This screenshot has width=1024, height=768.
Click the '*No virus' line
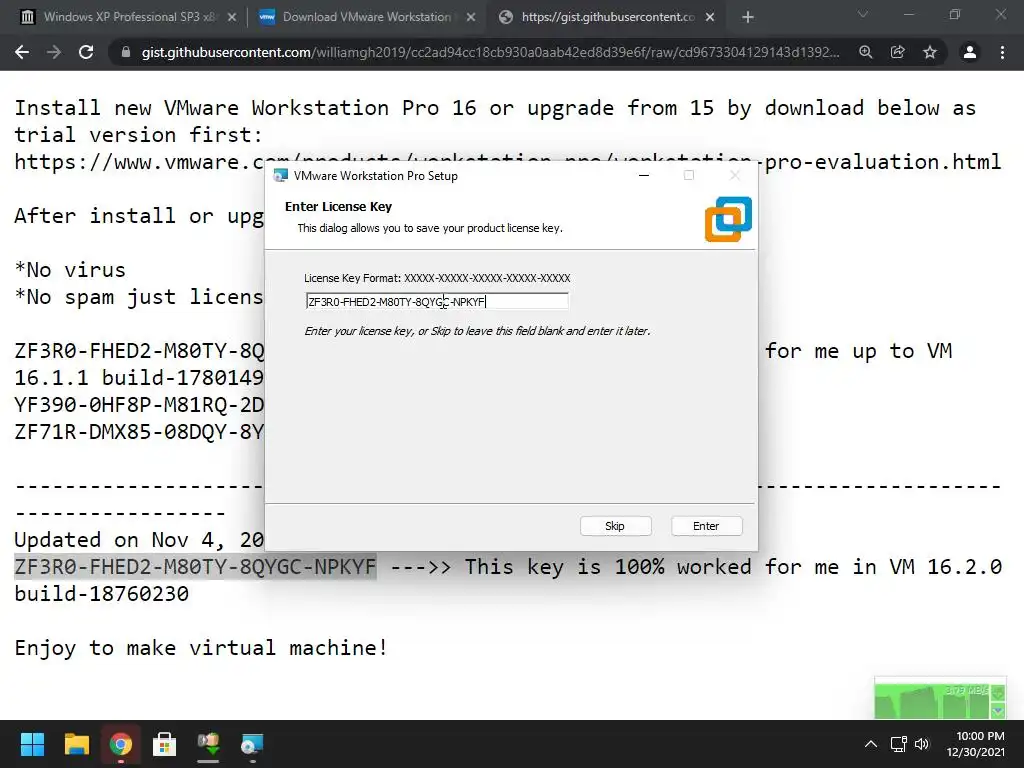[x=70, y=270]
